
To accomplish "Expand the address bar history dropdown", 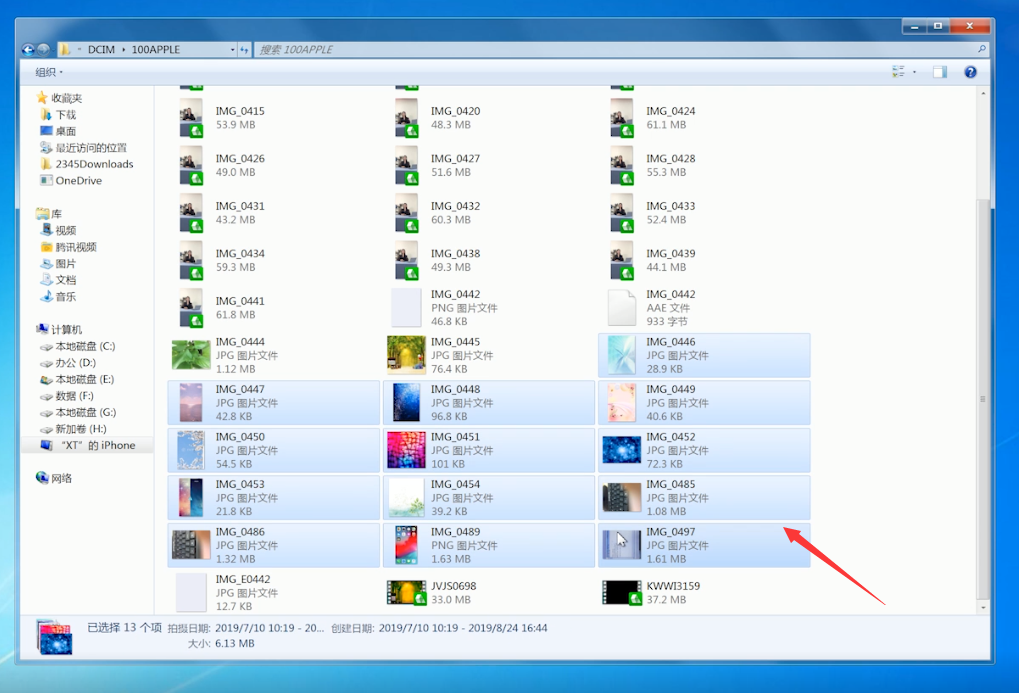I will pyautogui.click(x=232, y=49).
